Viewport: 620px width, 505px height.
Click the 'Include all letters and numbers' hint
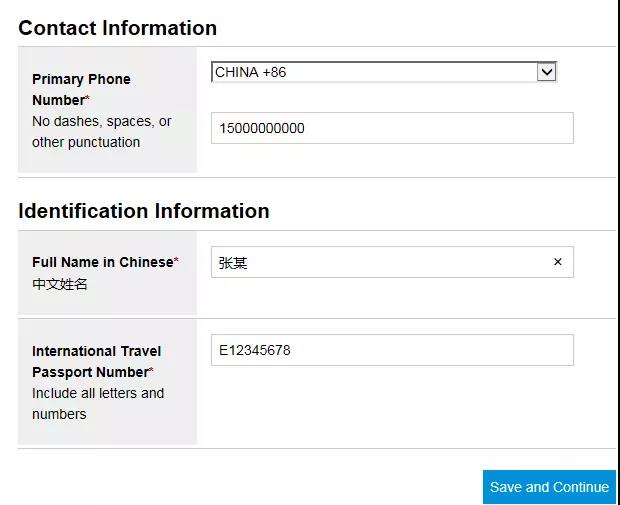(98, 404)
